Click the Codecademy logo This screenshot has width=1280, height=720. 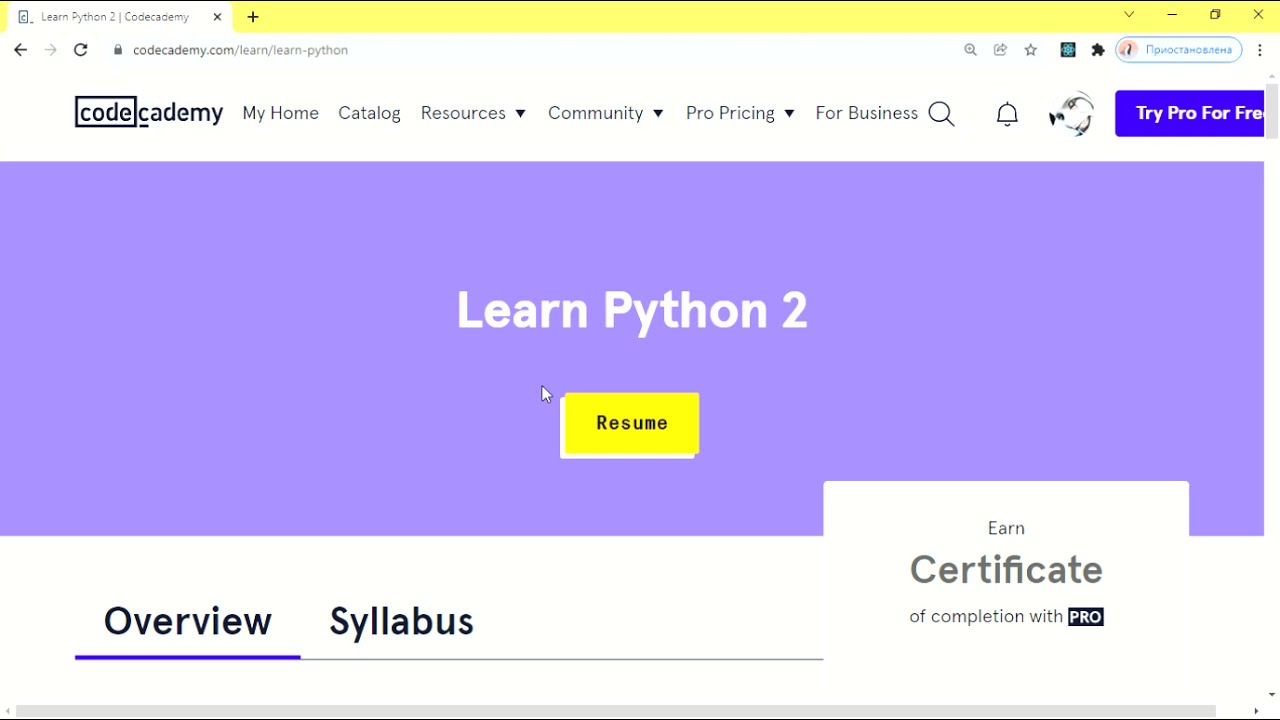click(149, 112)
